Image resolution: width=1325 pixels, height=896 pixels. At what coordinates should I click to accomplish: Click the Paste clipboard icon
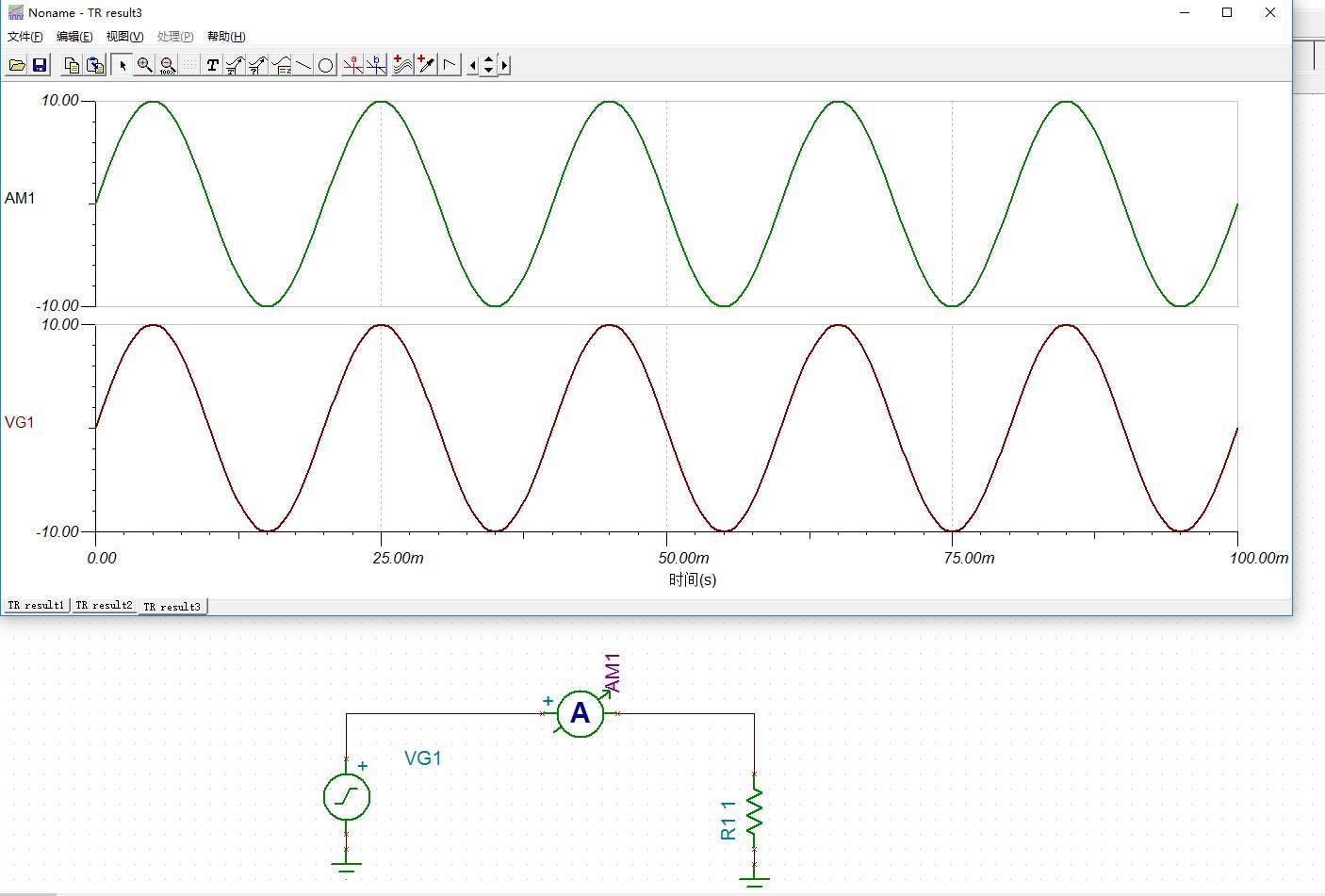(95, 65)
